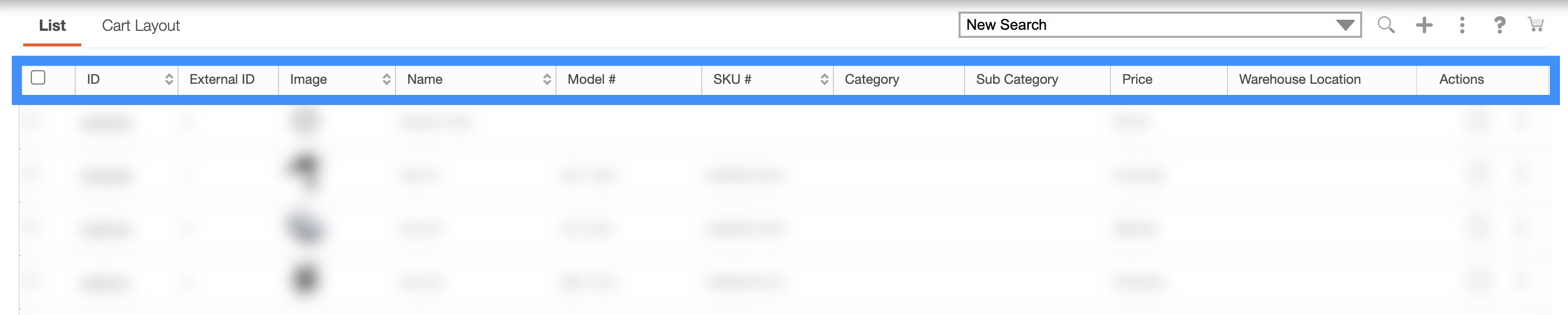The width and height of the screenshot is (1568, 315).
Task: Click the Price column header
Action: coord(1137,79)
